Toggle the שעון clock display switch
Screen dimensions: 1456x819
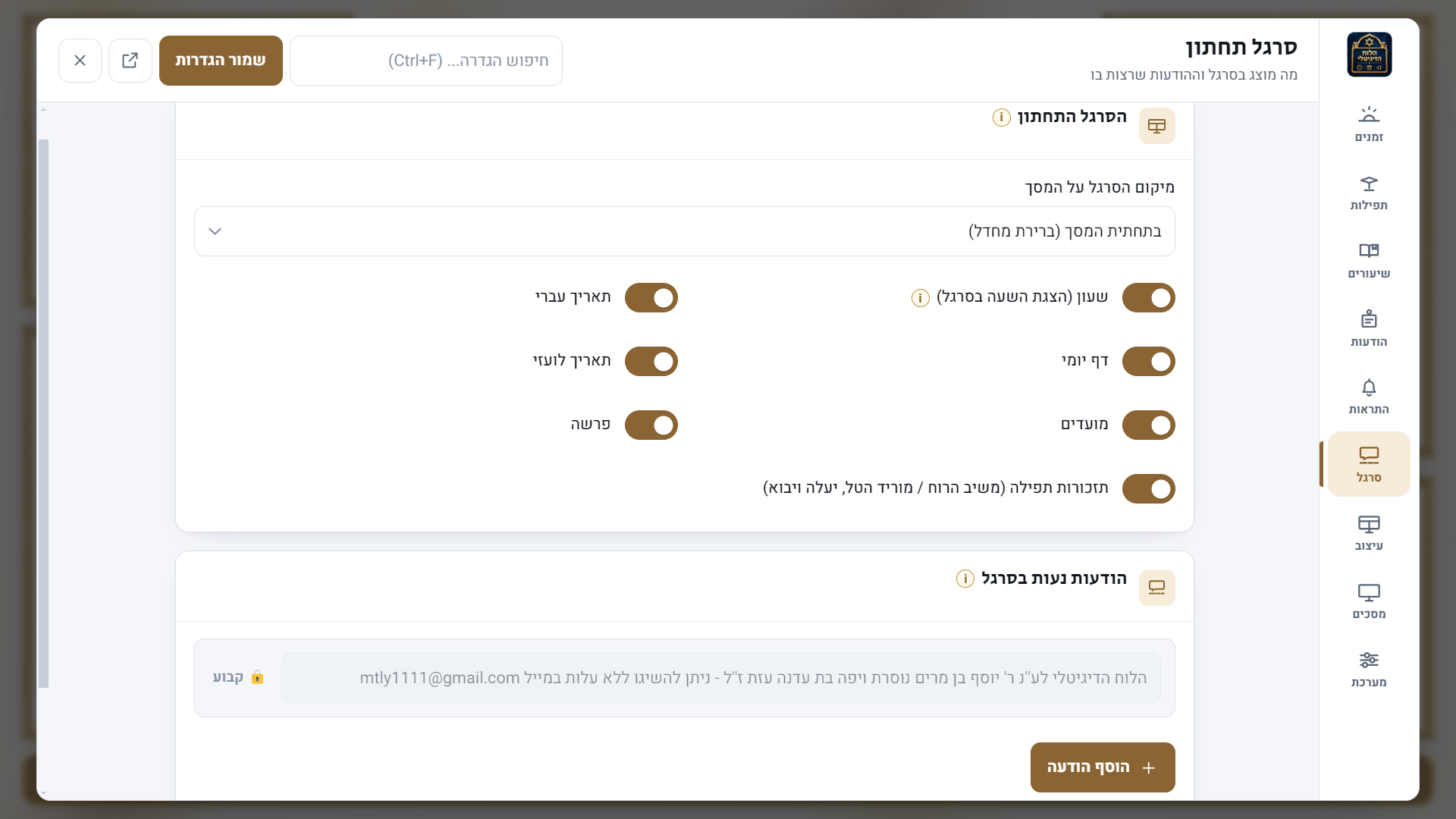coord(1148,298)
